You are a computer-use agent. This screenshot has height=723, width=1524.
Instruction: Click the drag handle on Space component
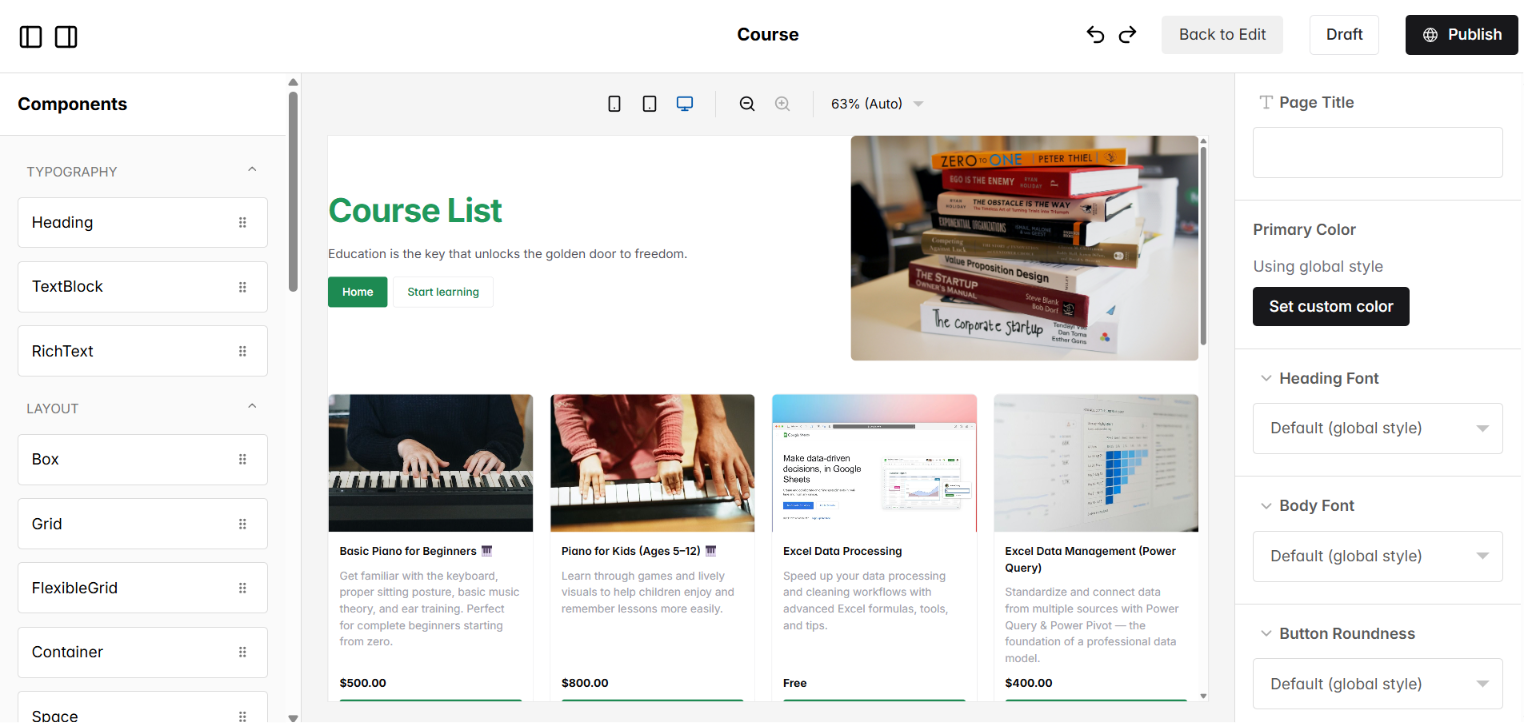[x=242, y=715]
